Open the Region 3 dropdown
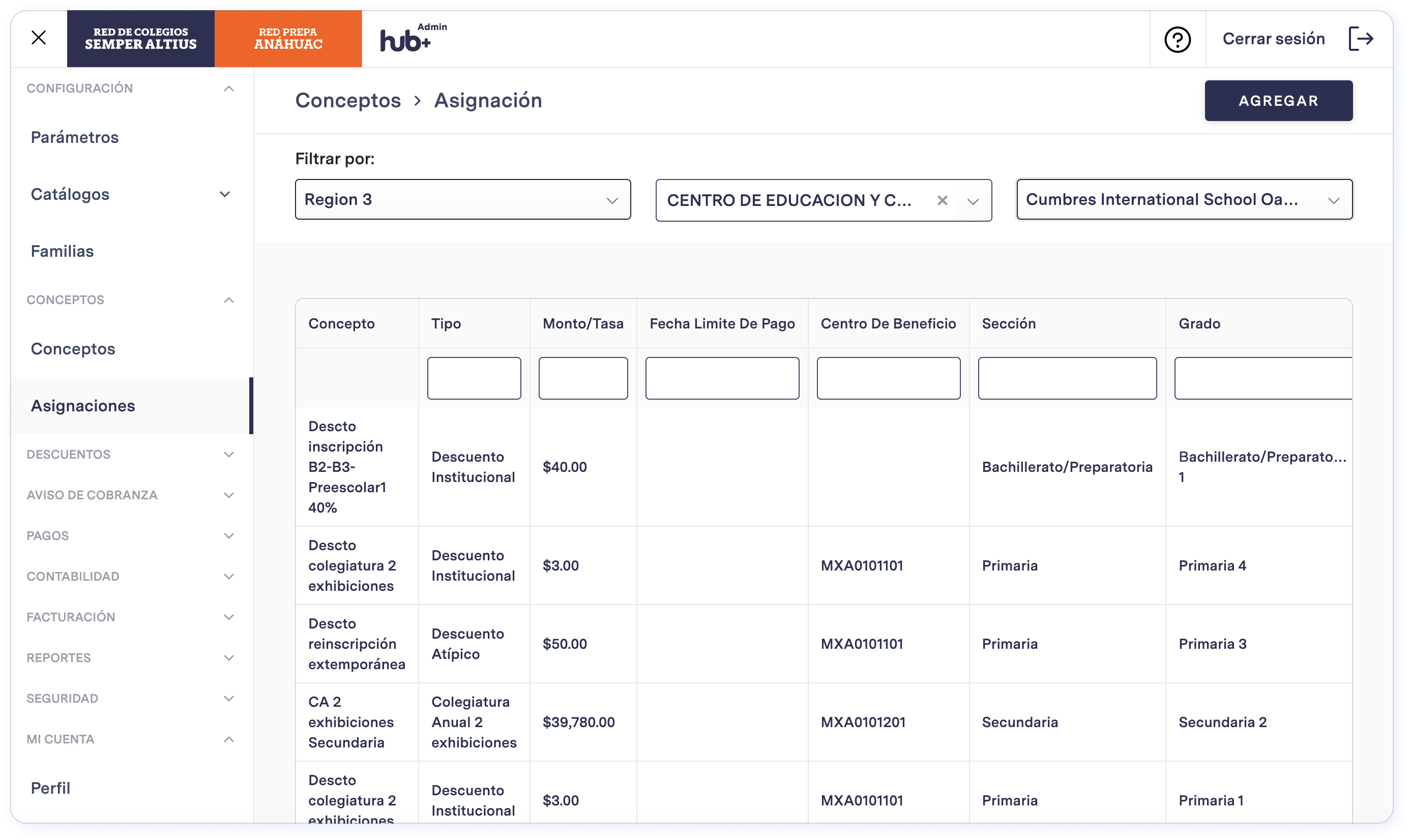 point(463,199)
